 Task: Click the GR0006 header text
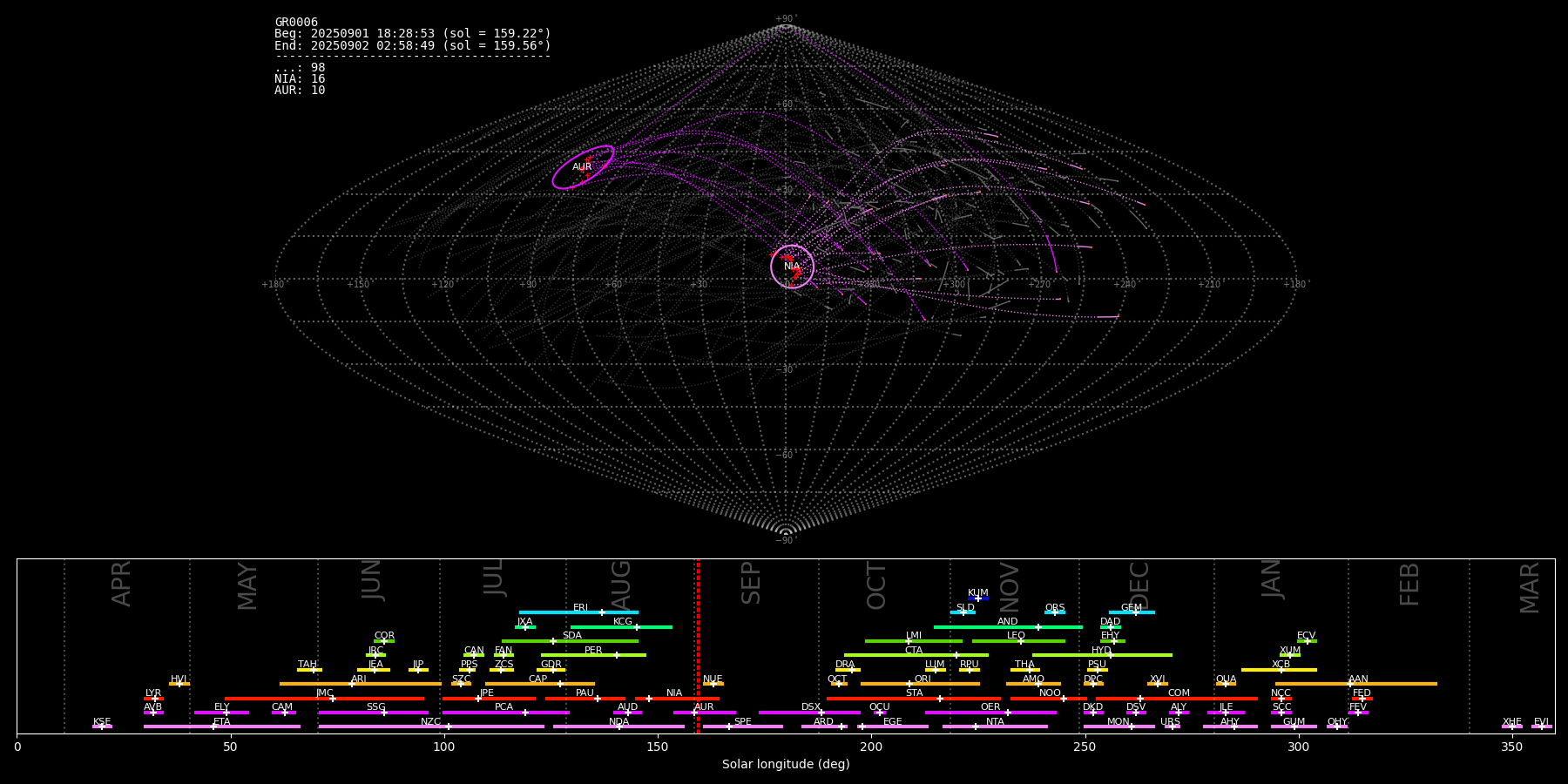[296, 23]
